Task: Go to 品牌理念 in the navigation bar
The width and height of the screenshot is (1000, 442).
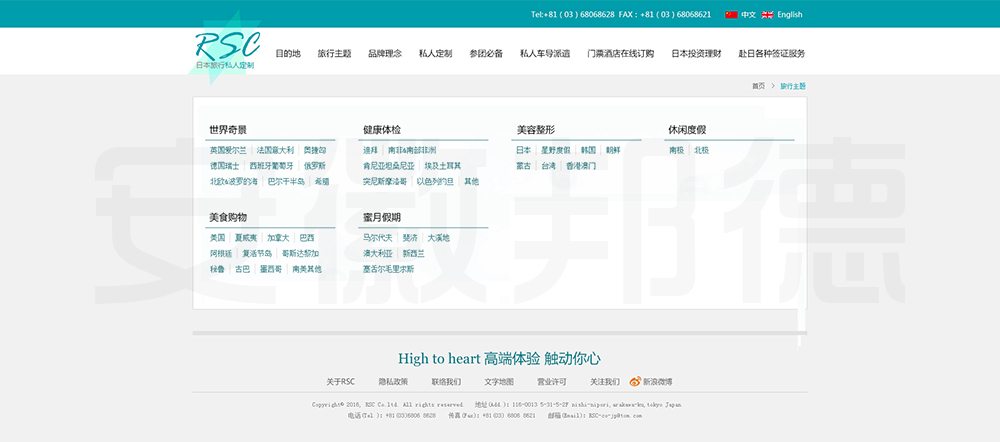Action: coord(384,54)
